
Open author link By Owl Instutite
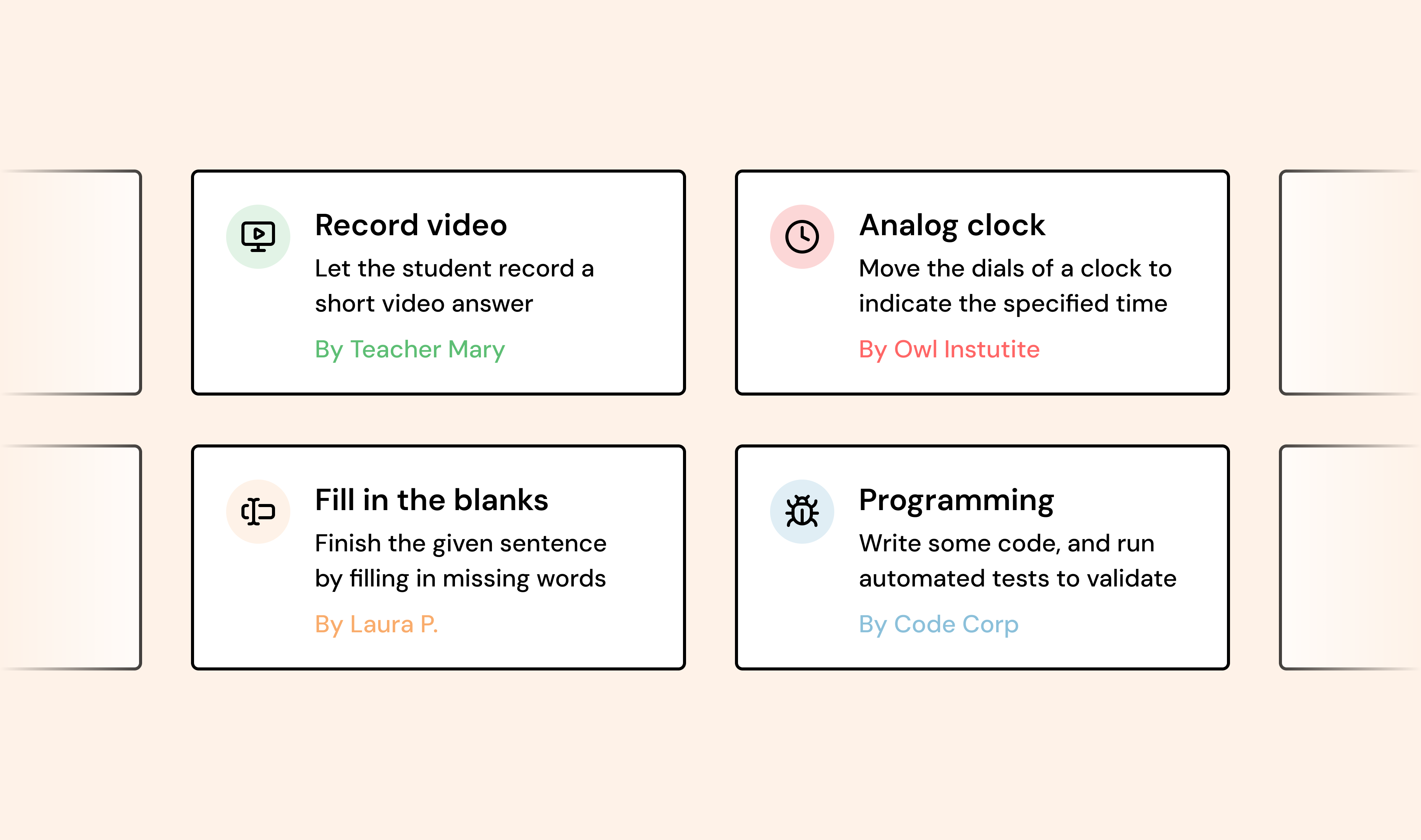coord(949,350)
